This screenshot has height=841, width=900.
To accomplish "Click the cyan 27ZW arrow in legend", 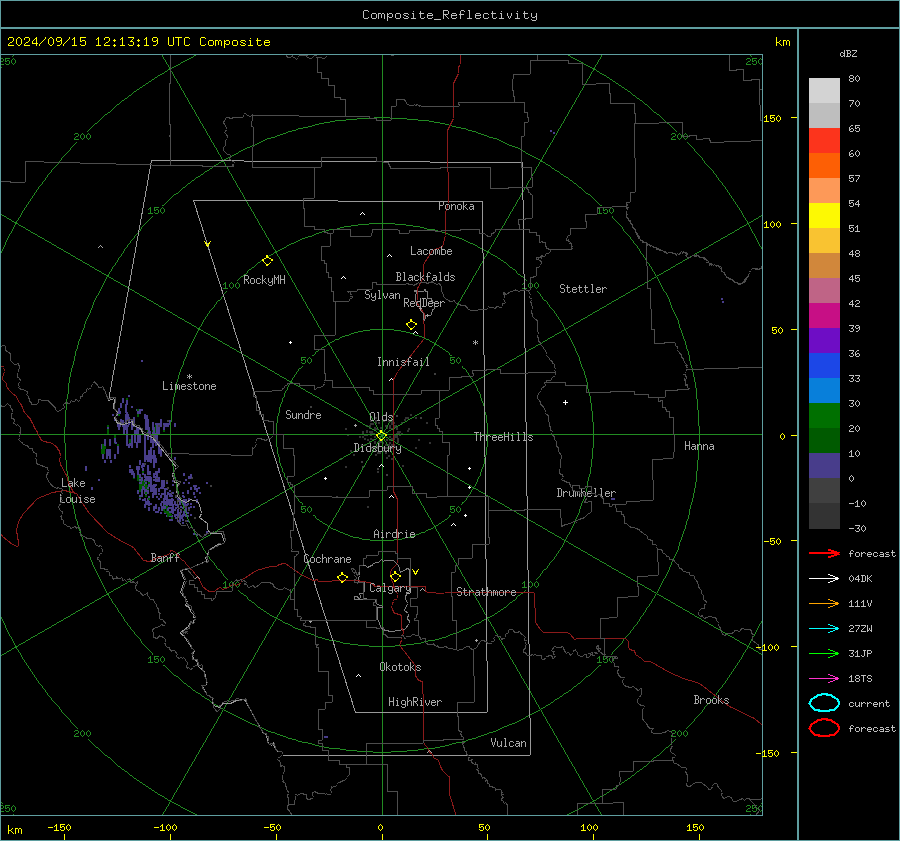I will (824, 629).
